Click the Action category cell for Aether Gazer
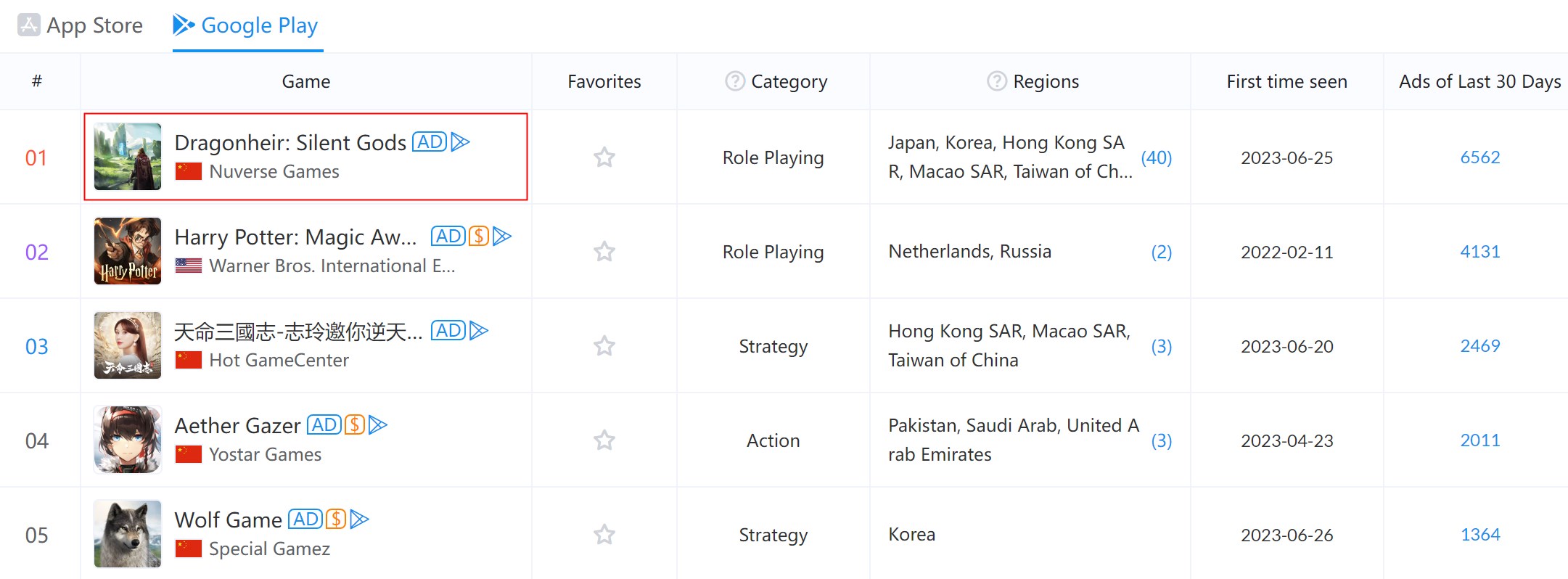This screenshot has height=579, width=1568. (773, 440)
